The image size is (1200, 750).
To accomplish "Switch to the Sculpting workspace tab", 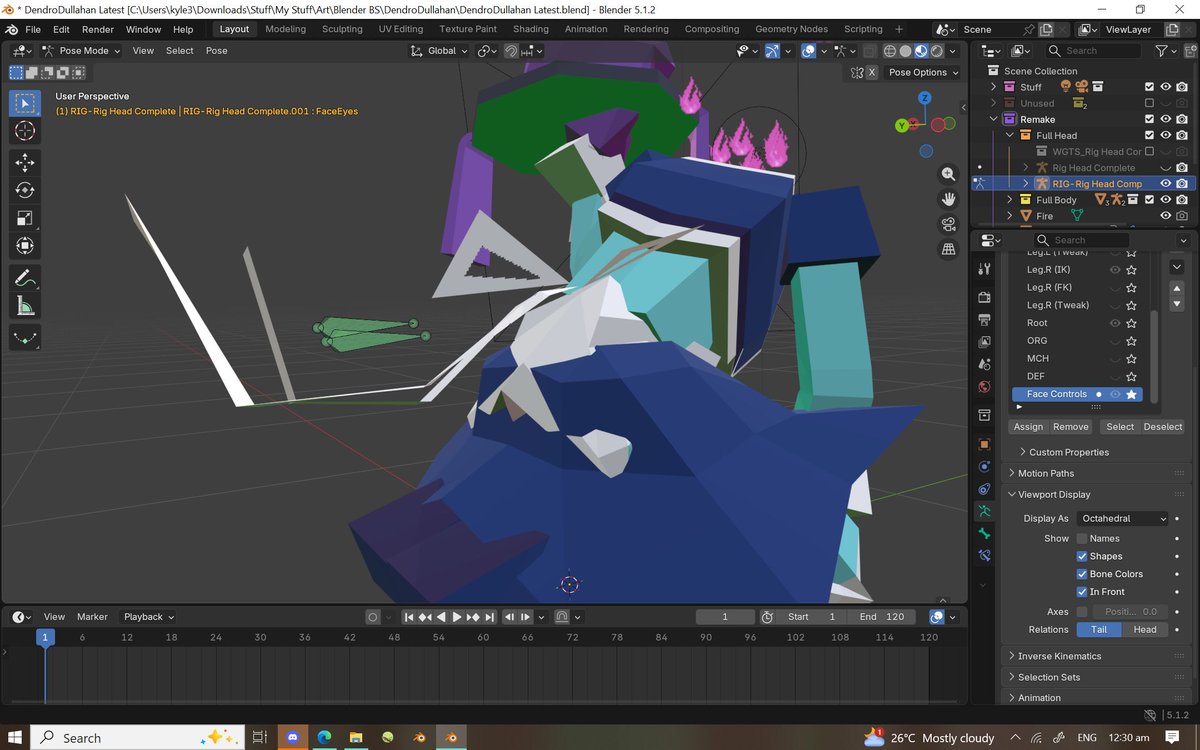I will tap(342, 29).
